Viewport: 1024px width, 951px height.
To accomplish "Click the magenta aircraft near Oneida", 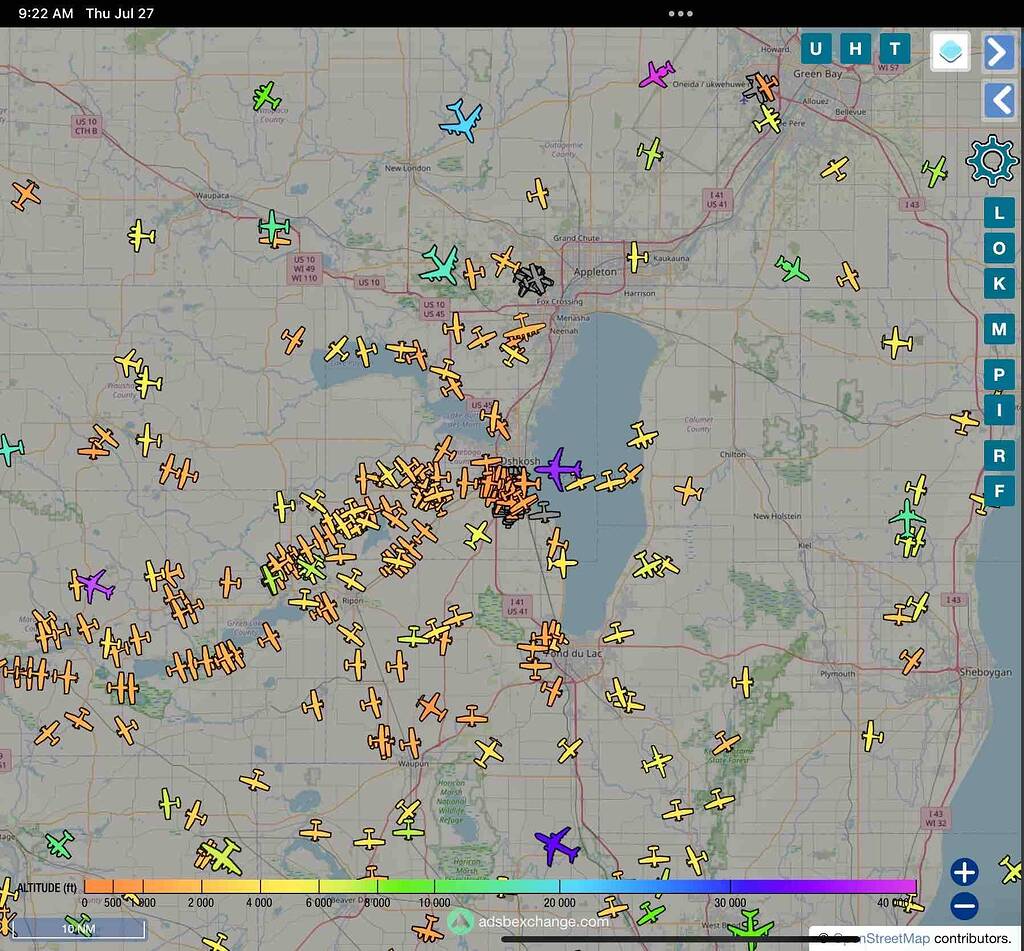I will click(x=657, y=74).
